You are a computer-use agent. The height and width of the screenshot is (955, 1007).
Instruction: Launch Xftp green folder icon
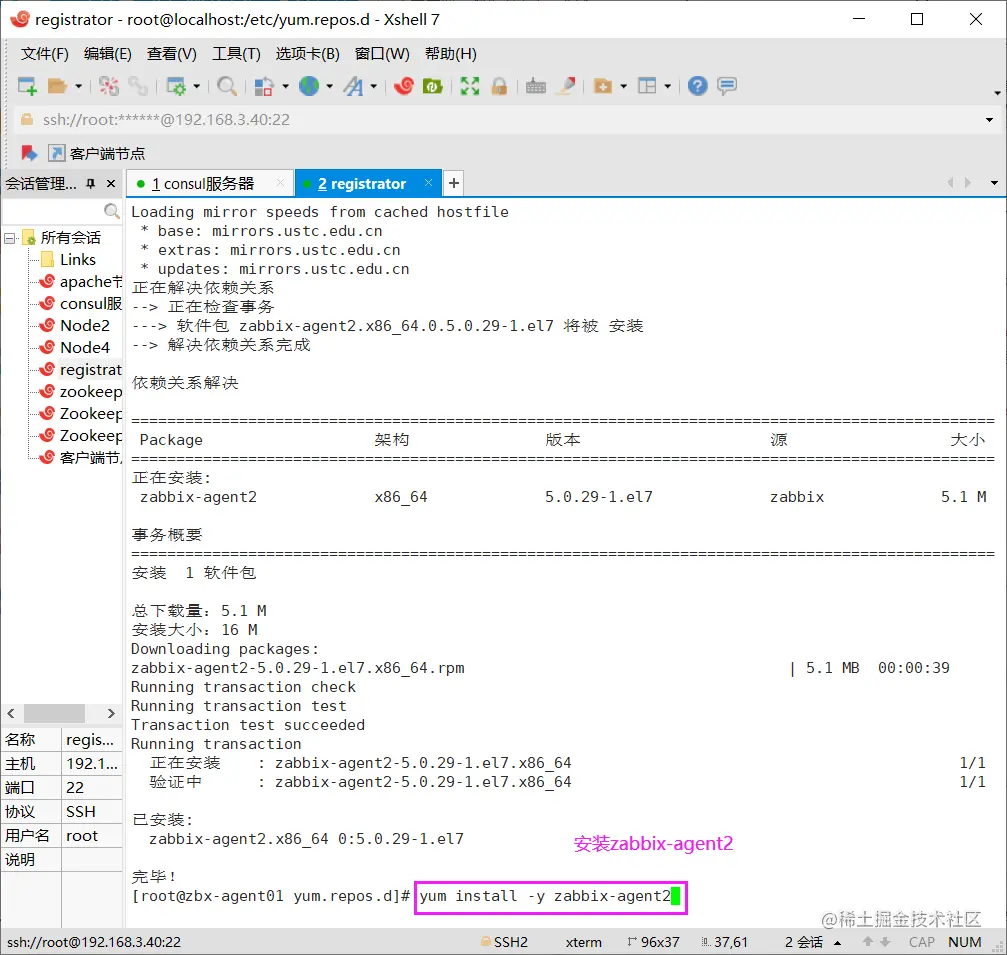[x=432, y=86]
